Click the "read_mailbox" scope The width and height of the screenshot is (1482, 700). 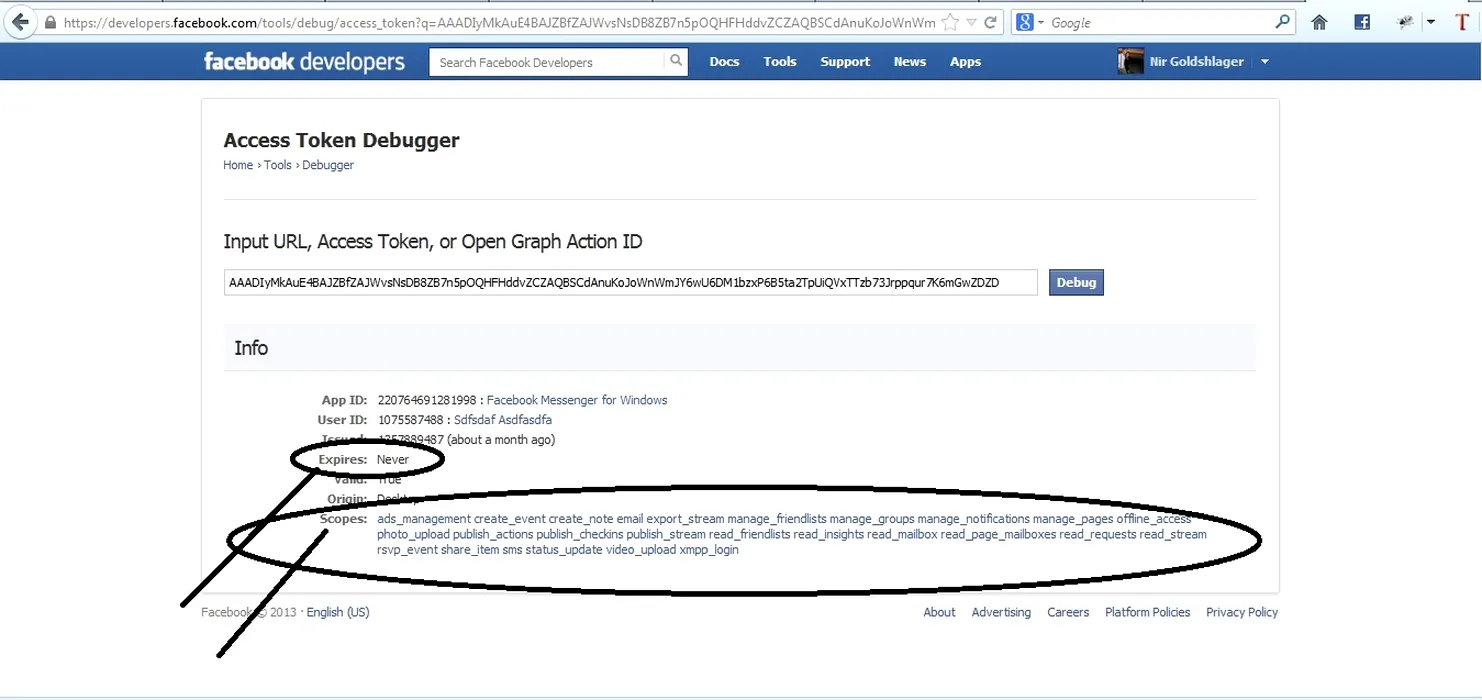tap(902, 535)
